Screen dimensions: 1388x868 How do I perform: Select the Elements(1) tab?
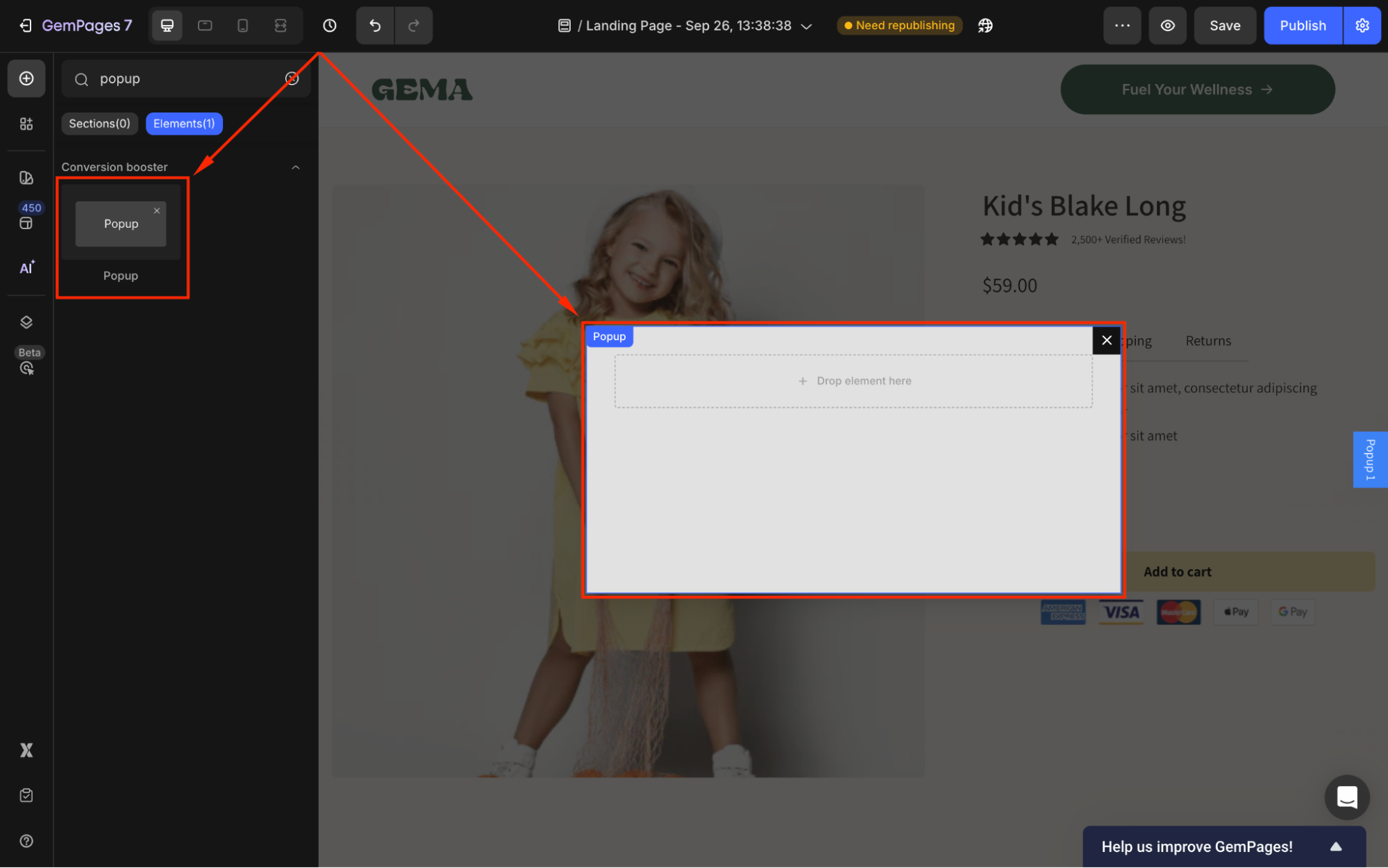click(x=184, y=124)
